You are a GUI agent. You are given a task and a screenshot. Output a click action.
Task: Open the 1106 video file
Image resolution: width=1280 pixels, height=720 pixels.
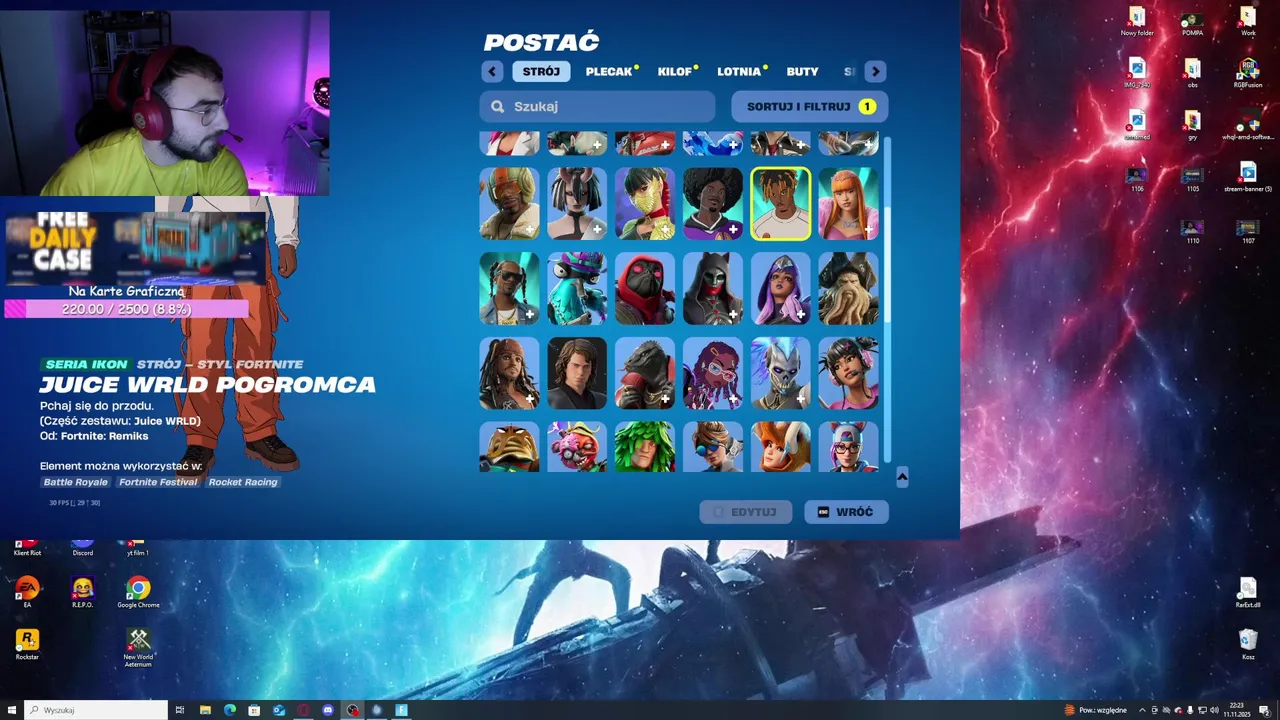[1137, 178]
